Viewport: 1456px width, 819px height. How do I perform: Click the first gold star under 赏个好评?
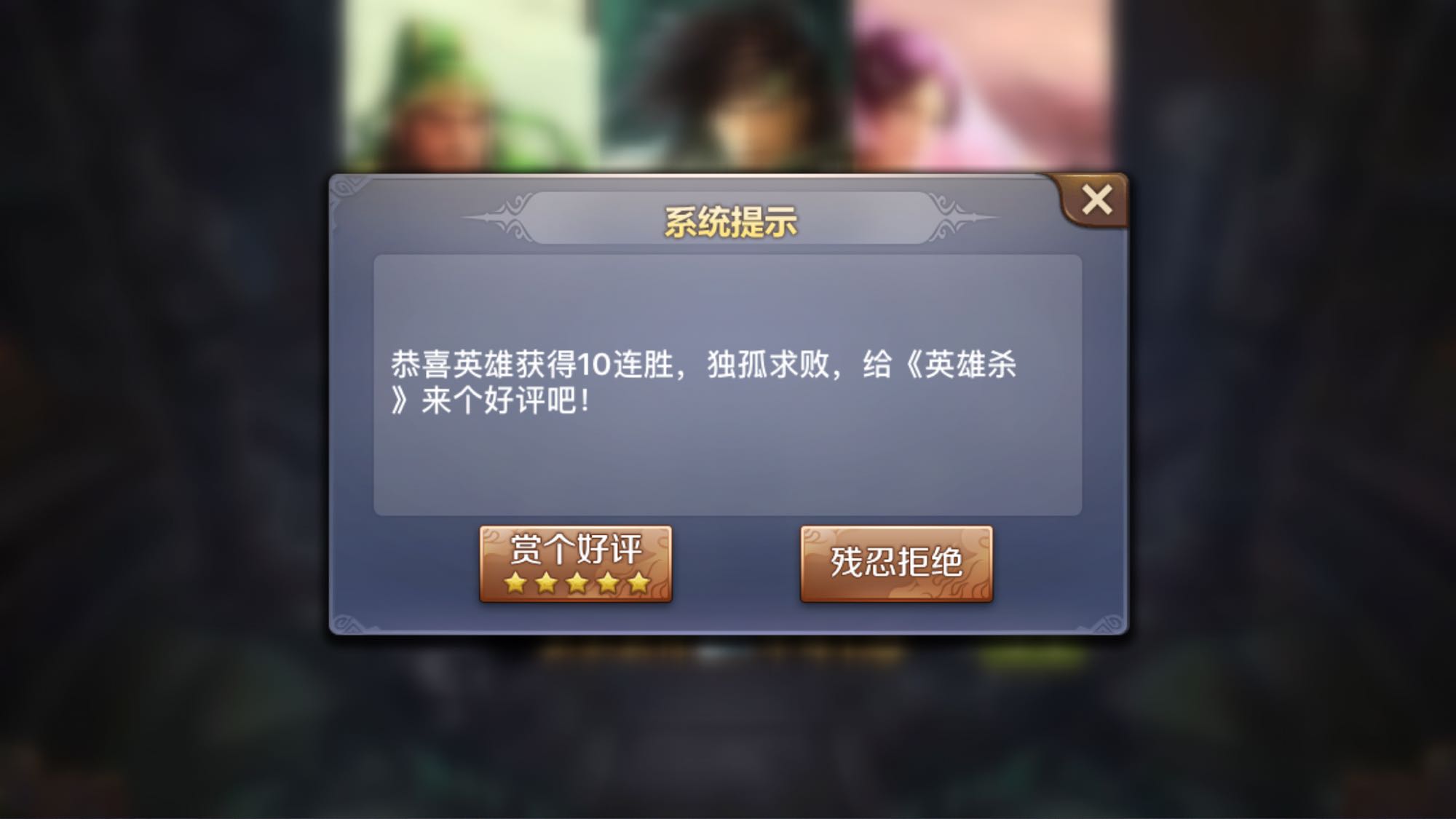point(515,583)
